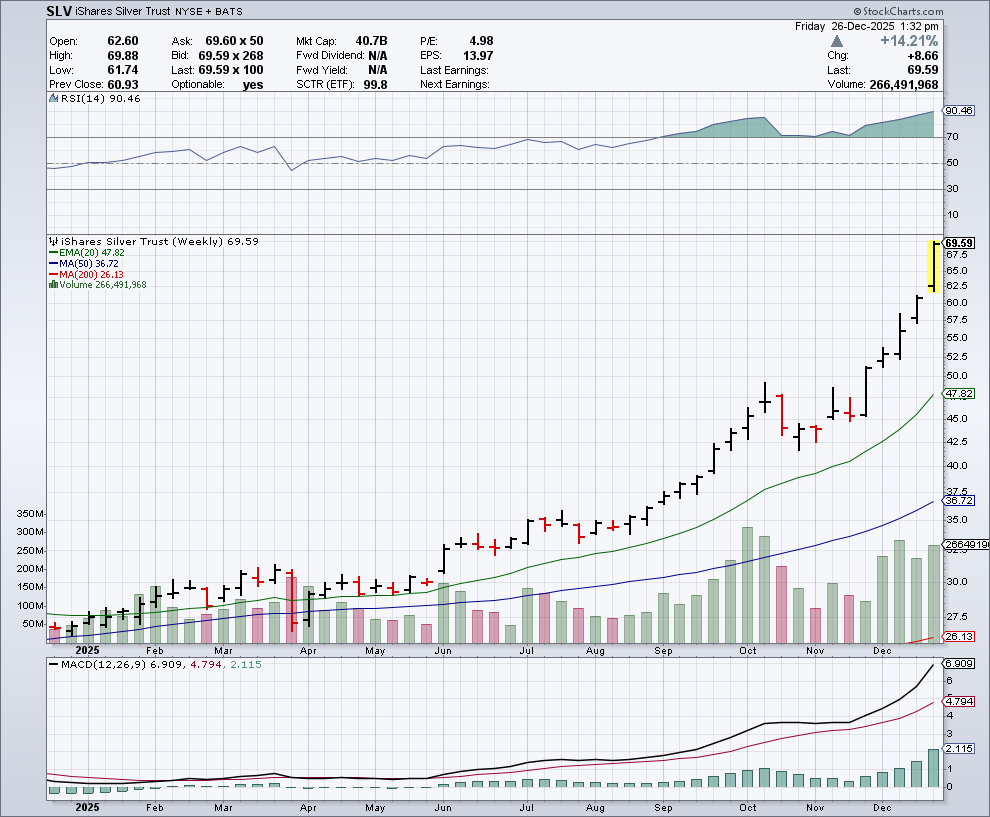
Task: Click the 350M volume axis label
Action: tap(30, 514)
